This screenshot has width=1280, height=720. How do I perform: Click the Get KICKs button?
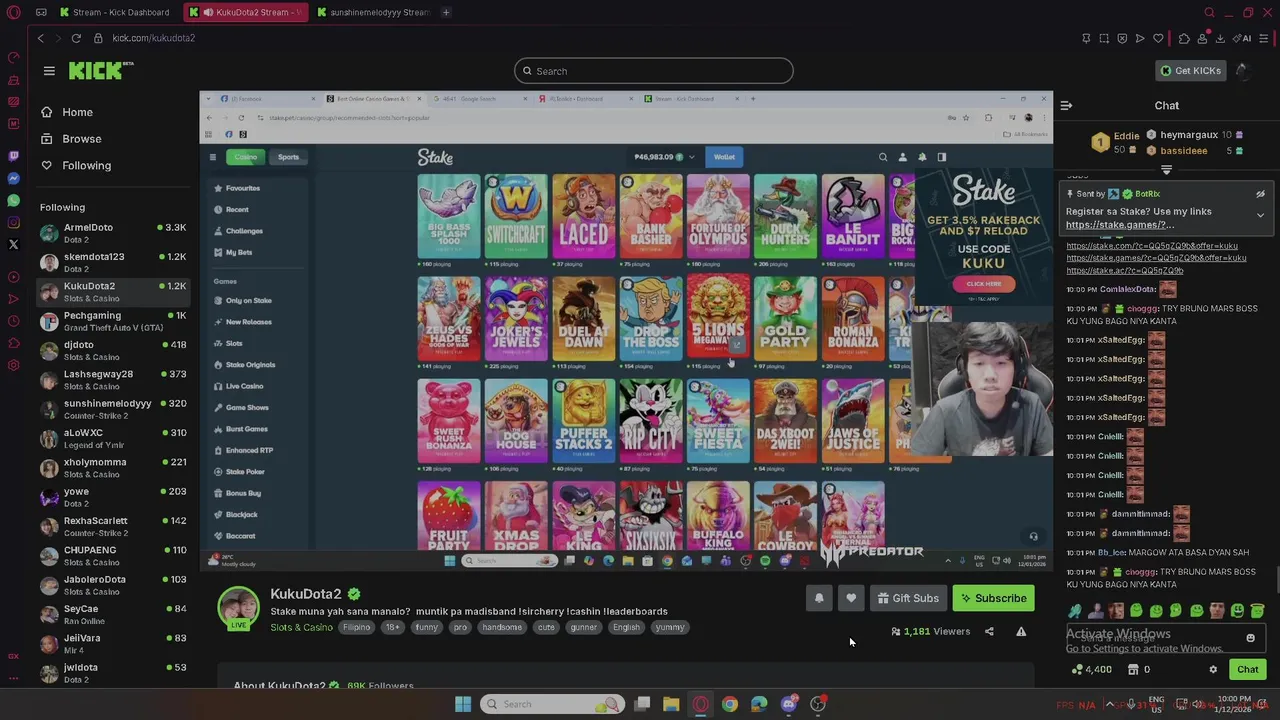[1190, 71]
